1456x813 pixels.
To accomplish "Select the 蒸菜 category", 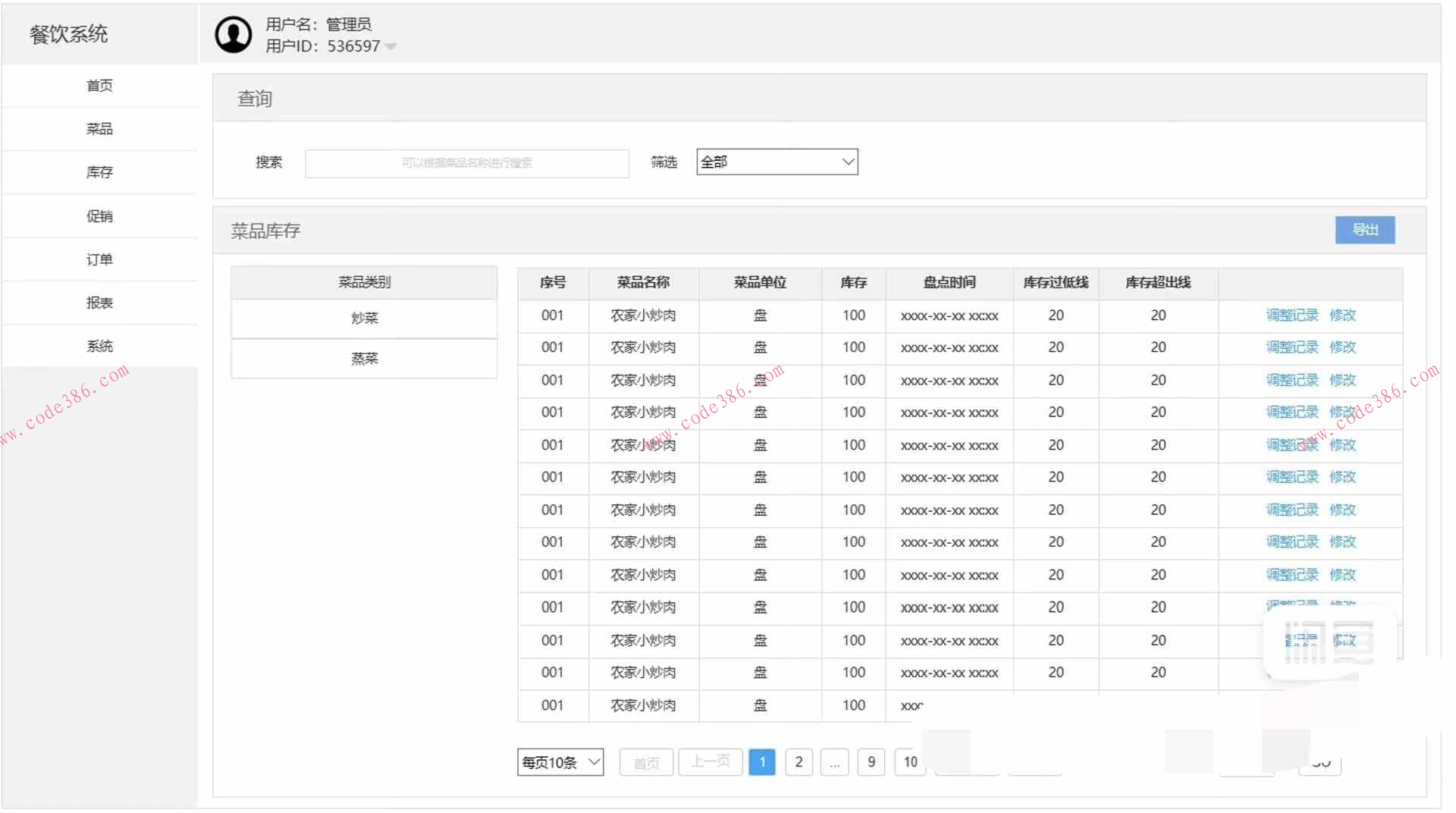I will click(x=364, y=358).
